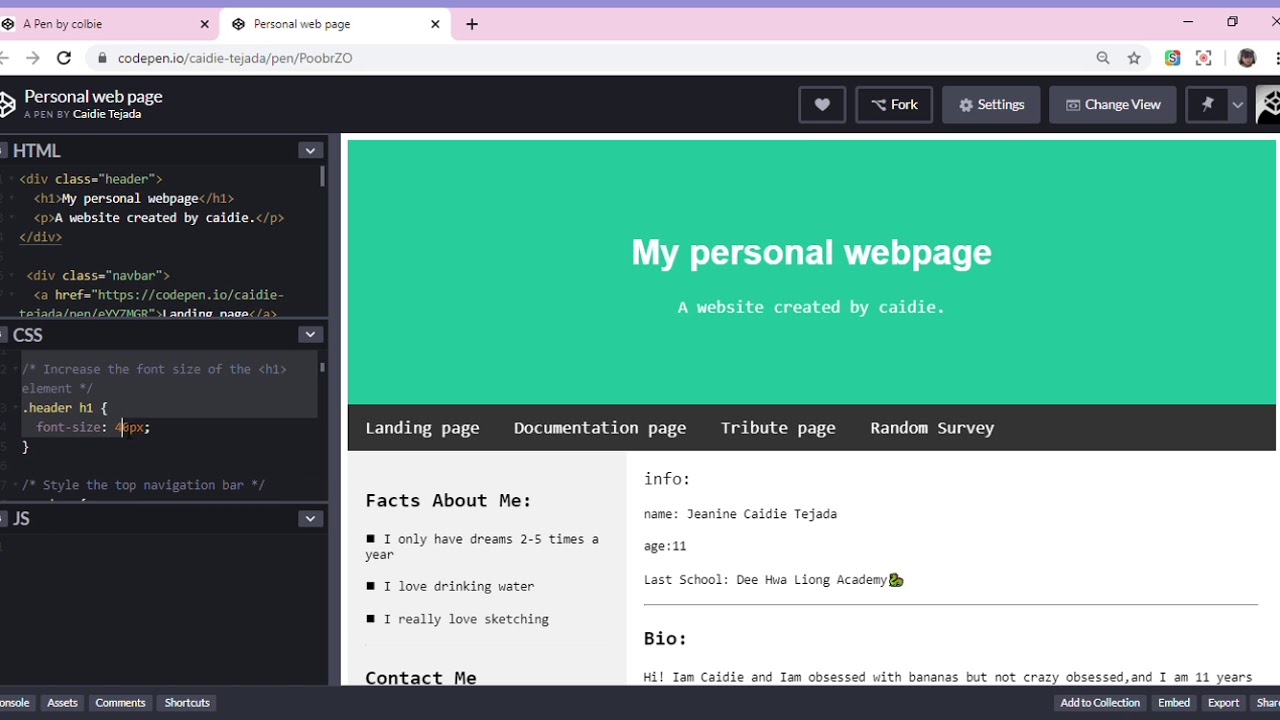The height and width of the screenshot is (720, 1280).
Task: Open the Comments panel
Action: (x=120, y=702)
